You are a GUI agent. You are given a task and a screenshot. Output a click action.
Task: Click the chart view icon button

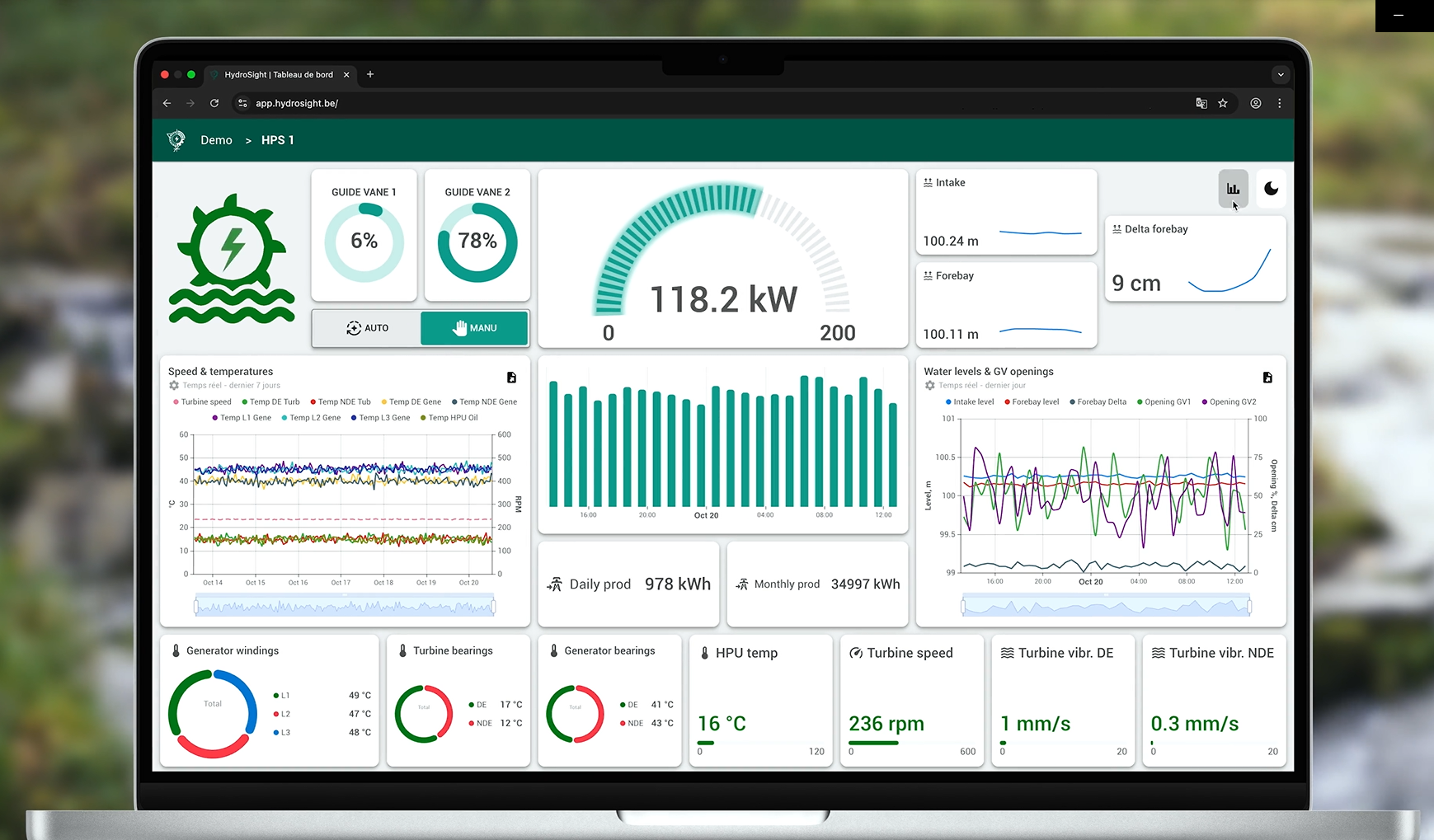pyautogui.click(x=1233, y=189)
